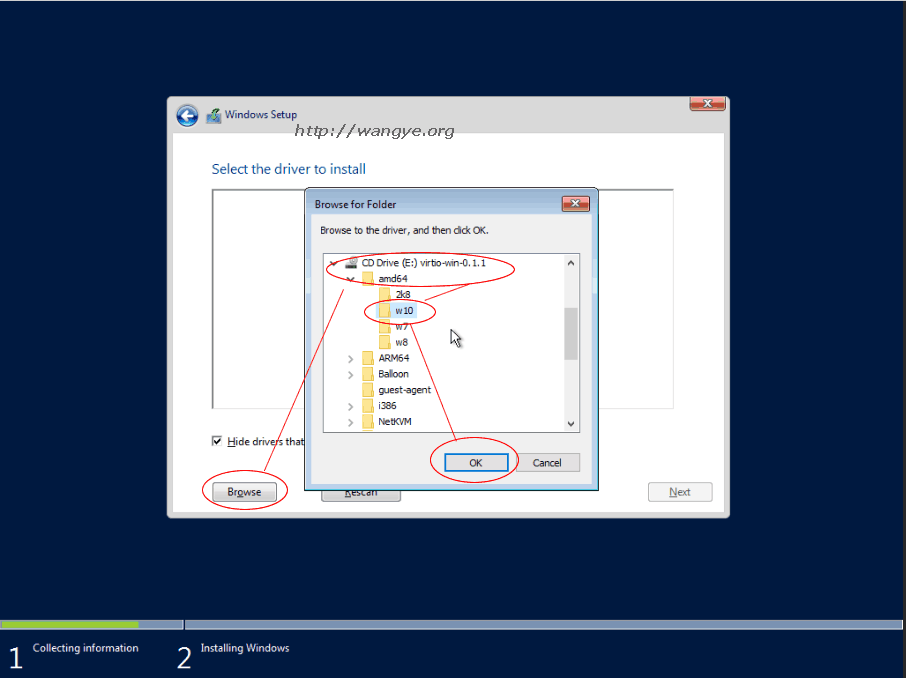This screenshot has height=678, width=906.
Task: Click the guest-agent folder icon
Action: (x=368, y=390)
